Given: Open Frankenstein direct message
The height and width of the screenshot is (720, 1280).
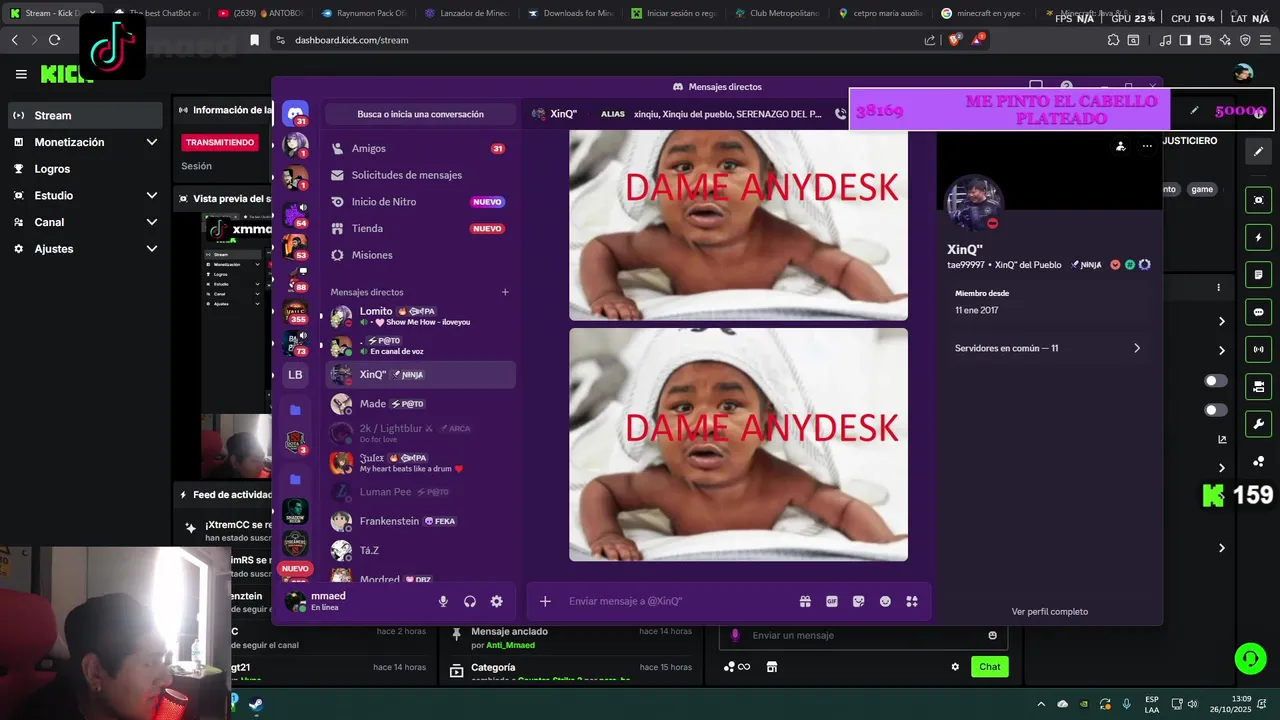Looking at the screenshot, I should click(420, 521).
